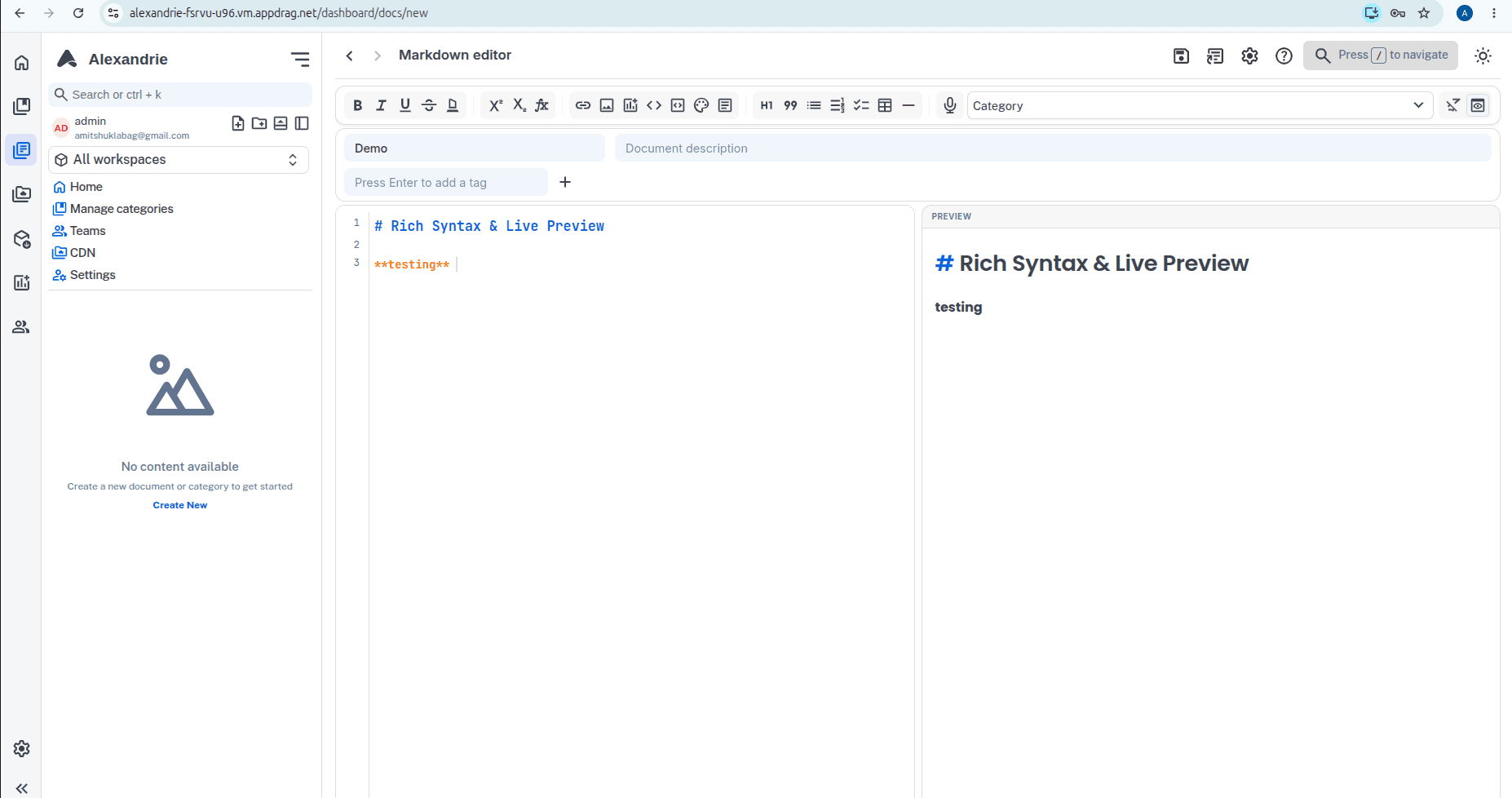Insert a hyperlink
This screenshot has width=1512, height=798.
point(583,105)
